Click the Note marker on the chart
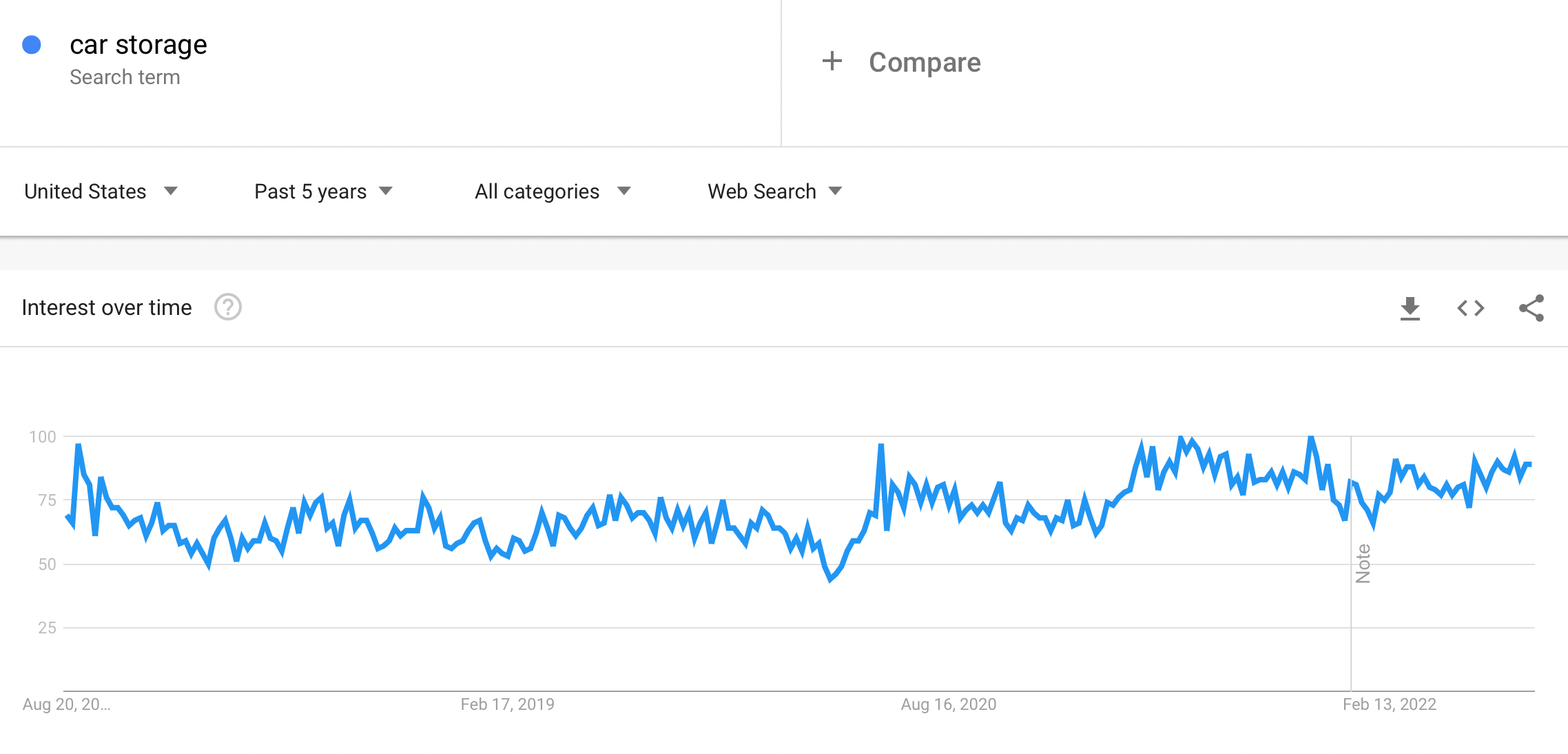 pyautogui.click(x=1363, y=563)
